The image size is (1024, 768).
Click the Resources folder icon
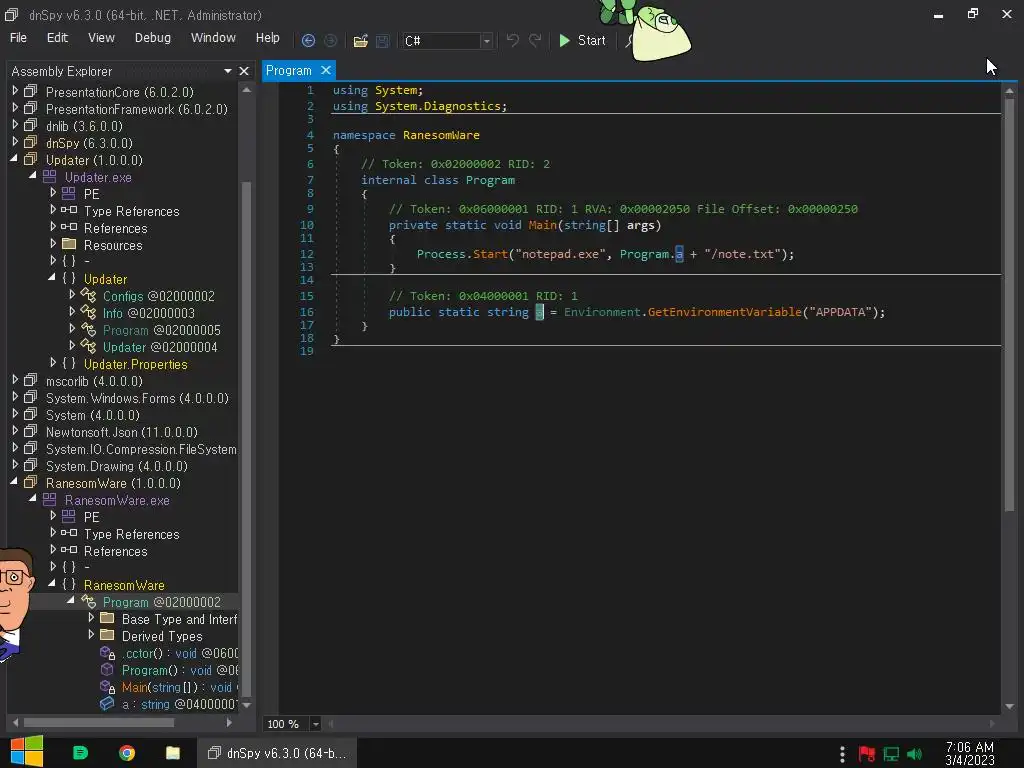pyautogui.click(x=69, y=244)
